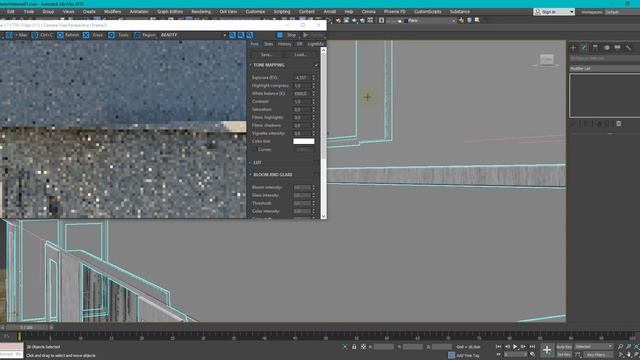Switch to the LightMix tab

(316, 44)
